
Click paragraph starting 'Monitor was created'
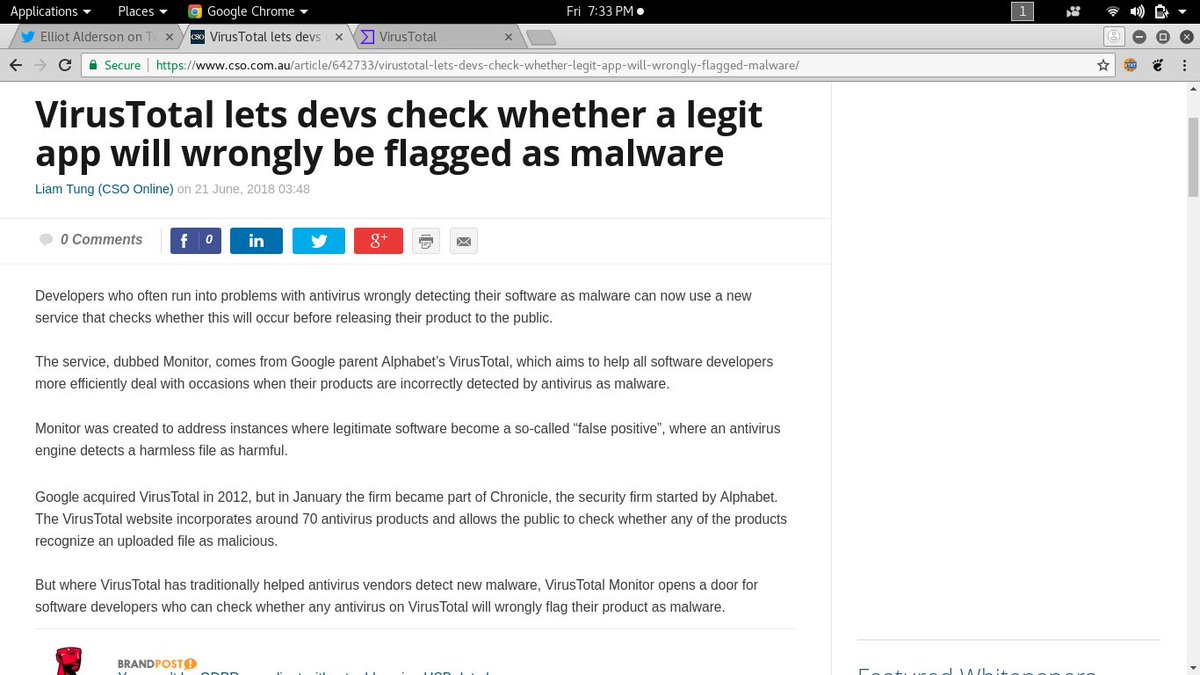(408, 439)
